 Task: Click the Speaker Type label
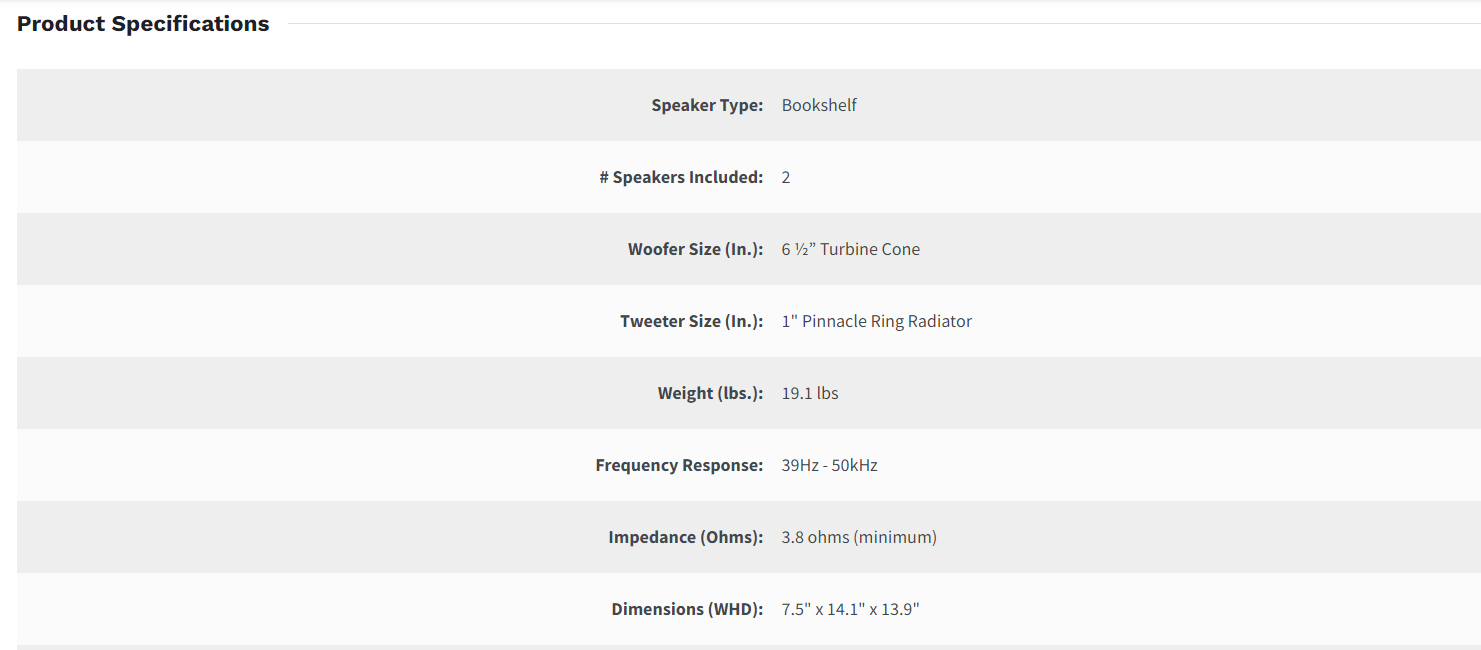(707, 105)
